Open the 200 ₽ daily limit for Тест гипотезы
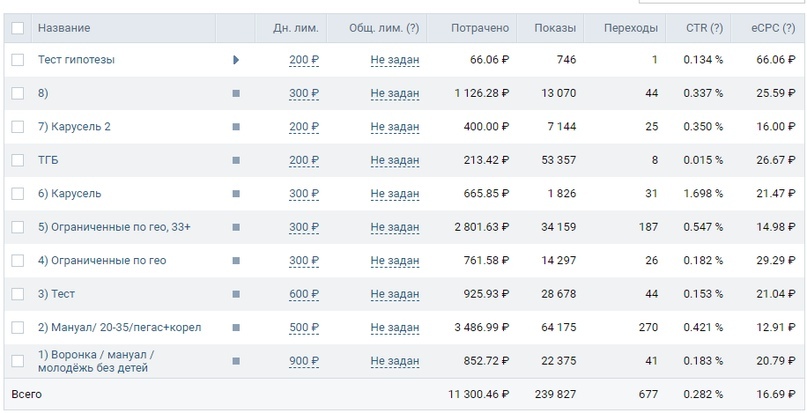Screen dimensions: 807x413 304,60
